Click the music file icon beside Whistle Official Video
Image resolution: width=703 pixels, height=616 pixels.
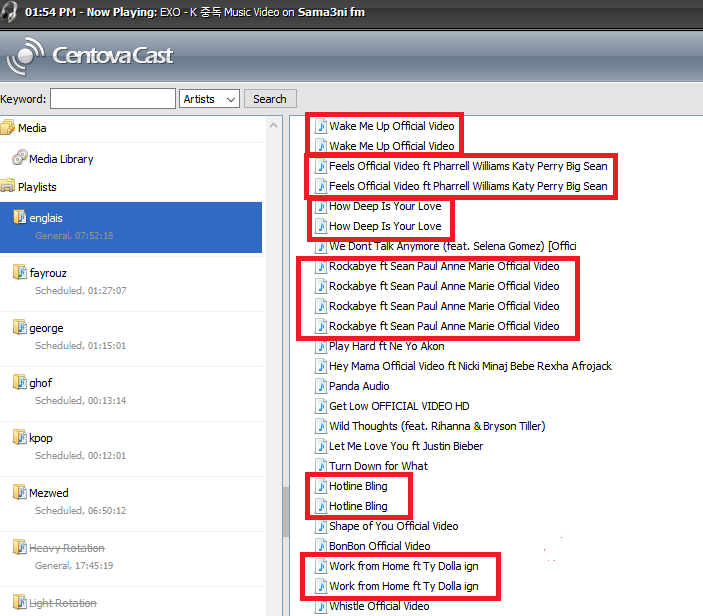pos(321,607)
